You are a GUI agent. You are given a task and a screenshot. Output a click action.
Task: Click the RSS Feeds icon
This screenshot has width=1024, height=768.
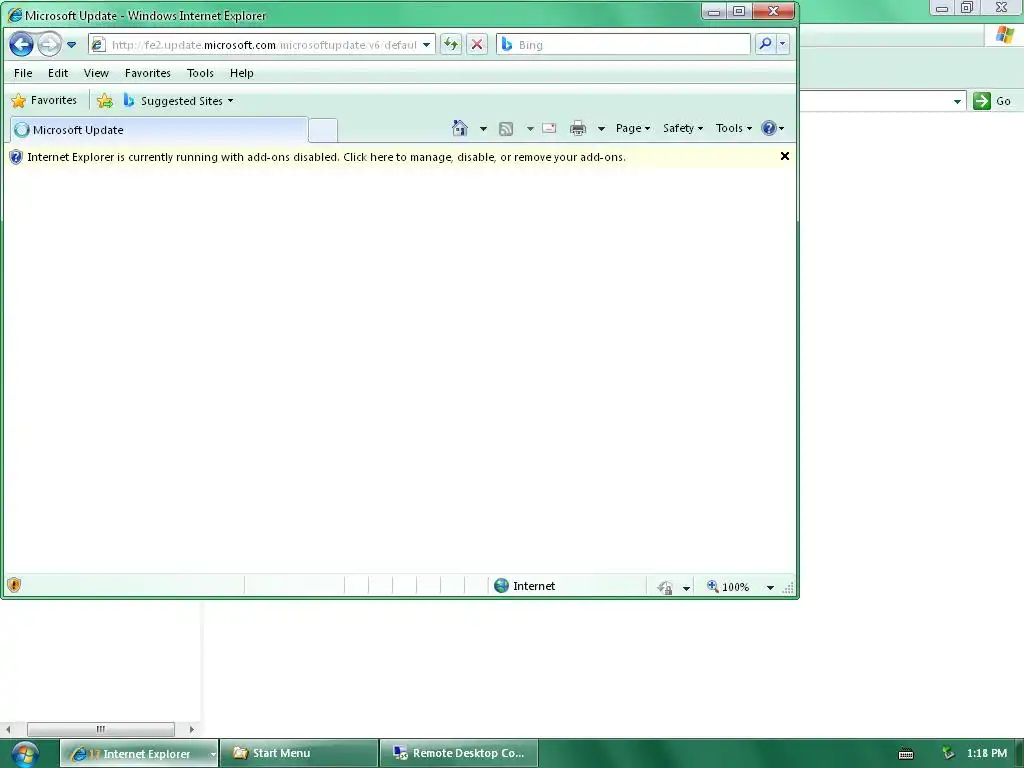tap(506, 129)
